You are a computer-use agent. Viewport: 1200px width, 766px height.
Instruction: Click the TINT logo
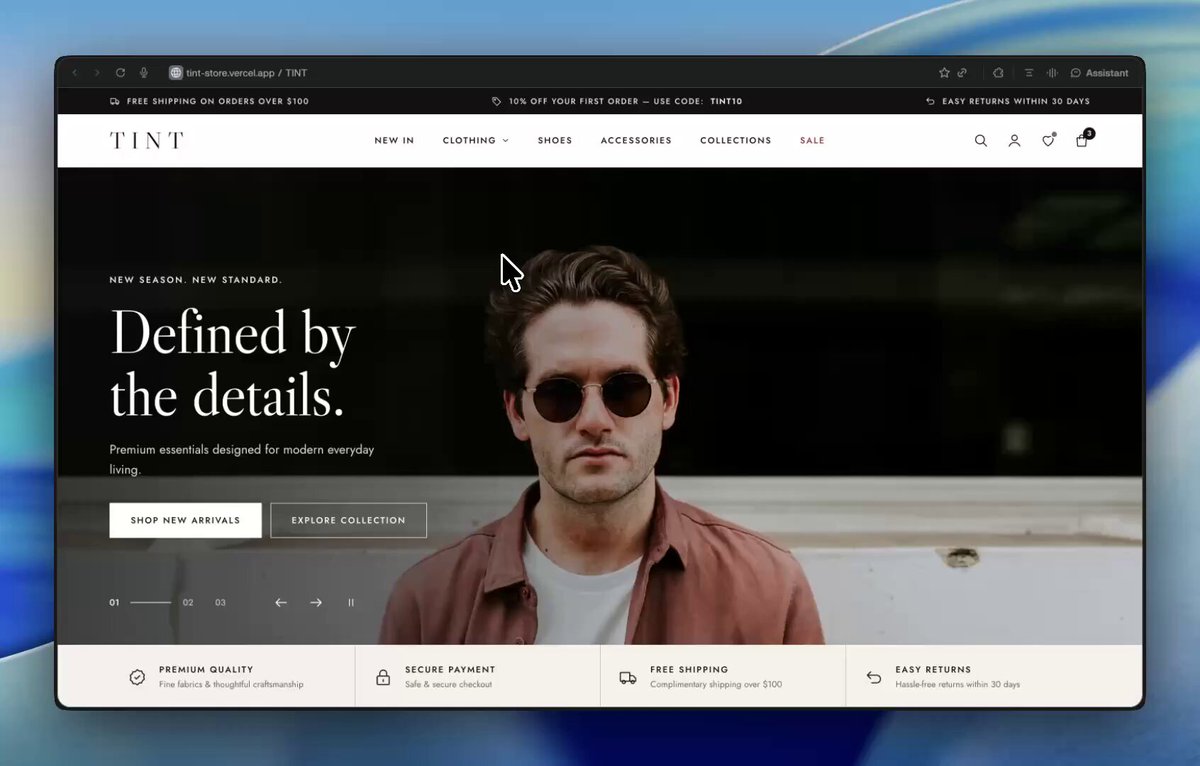(147, 141)
